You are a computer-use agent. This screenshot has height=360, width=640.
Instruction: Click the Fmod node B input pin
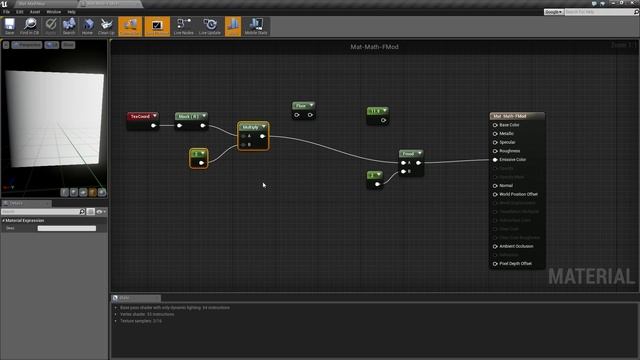tap(403, 171)
